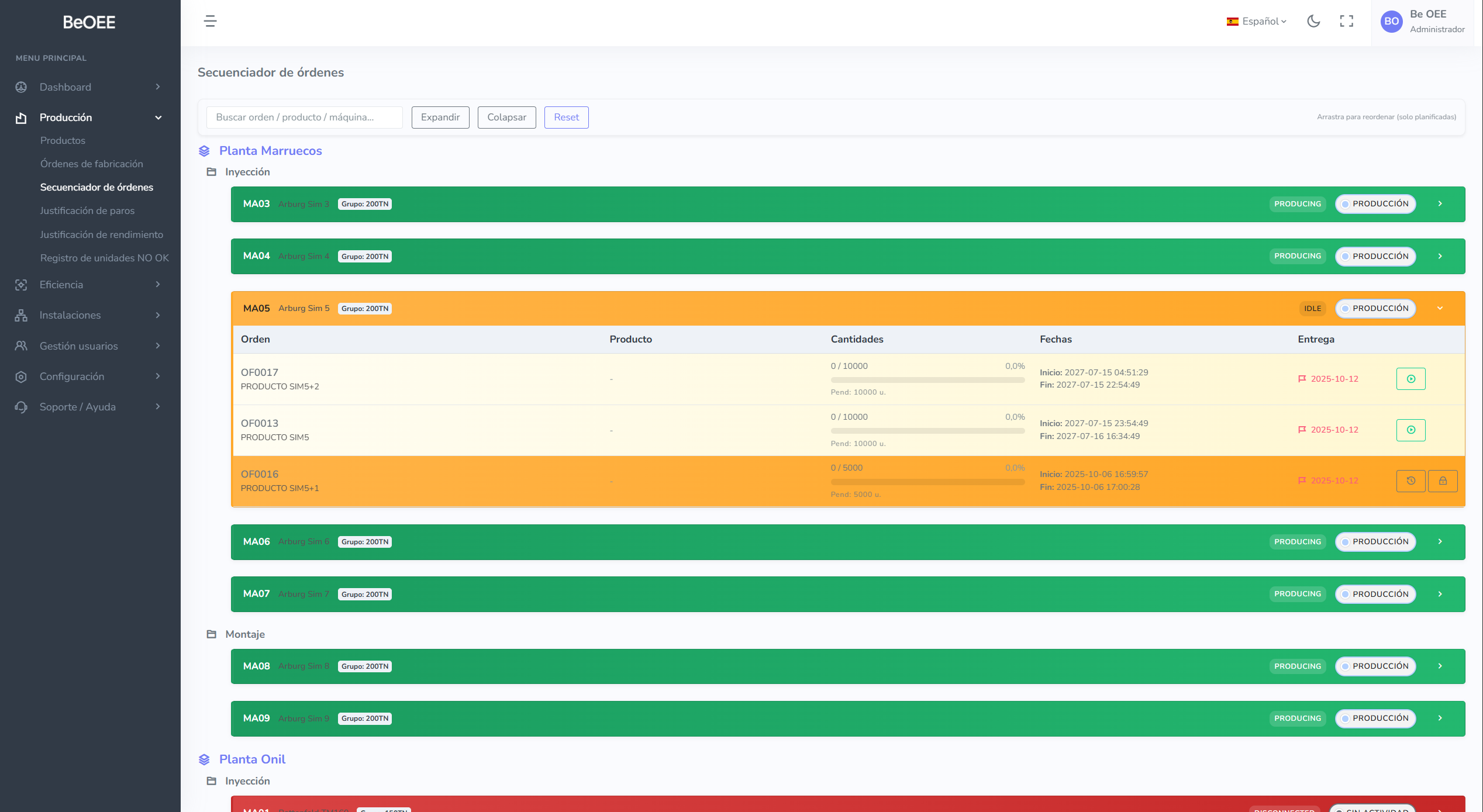
Task: Click Planta Marruecos layers icon
Action: click(x=204, y=151)
